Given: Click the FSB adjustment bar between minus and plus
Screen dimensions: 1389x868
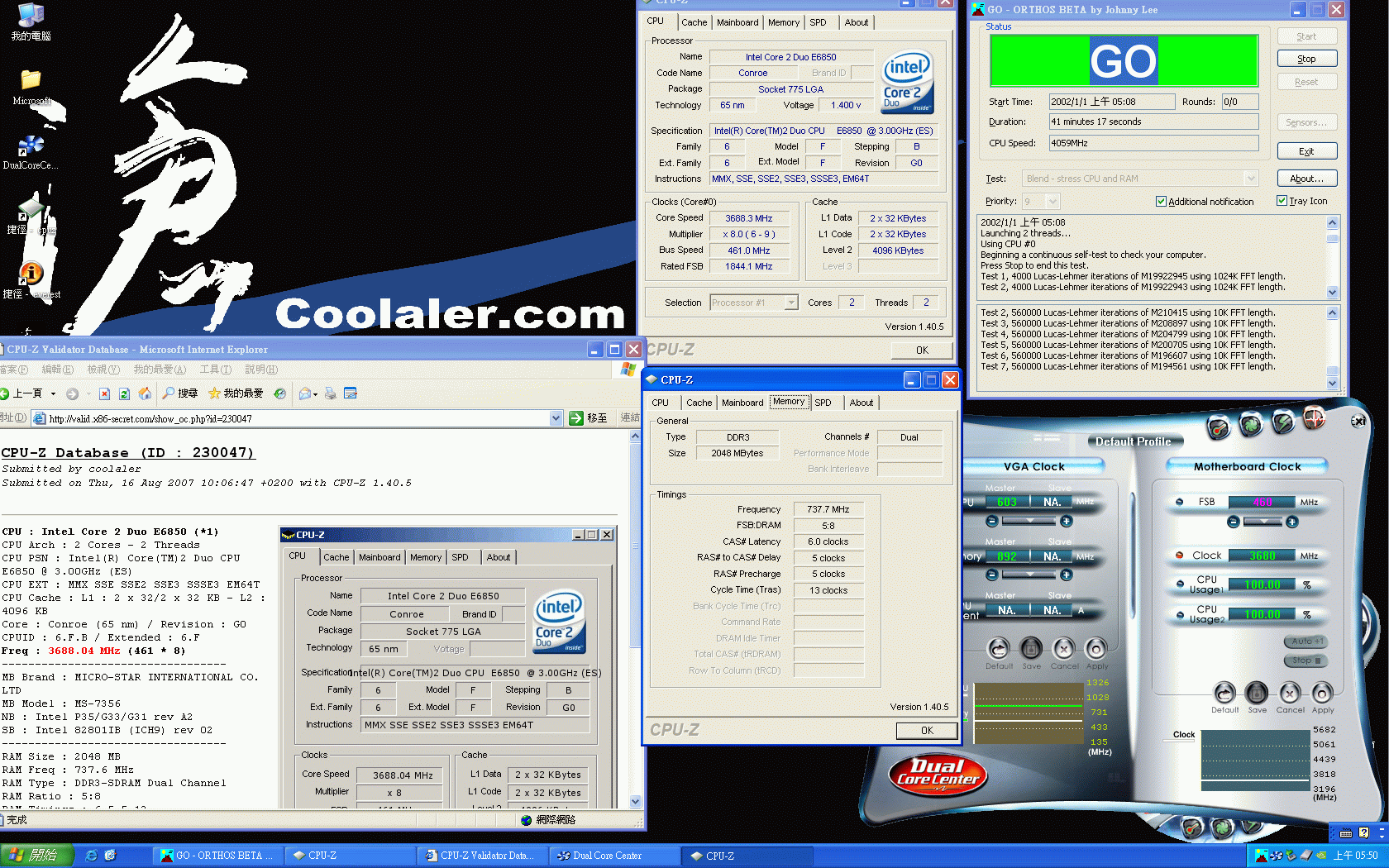Looking at the screenshot, I should pos(1263,522).
